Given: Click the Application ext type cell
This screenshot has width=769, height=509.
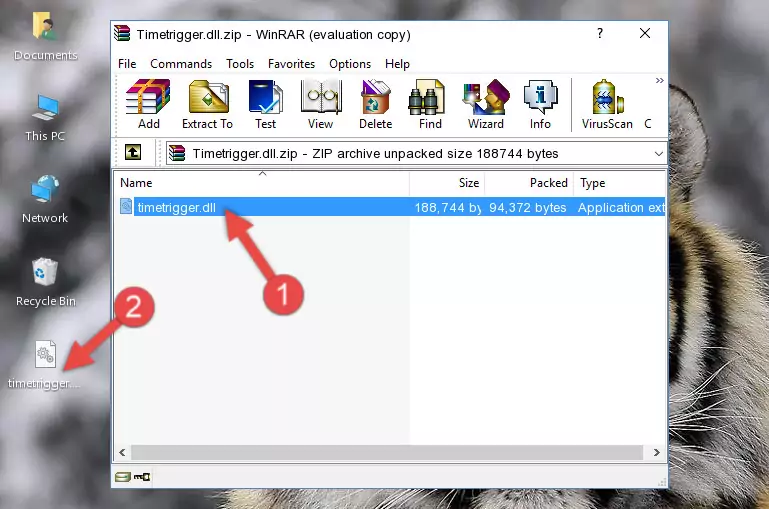Looking at the screenshot, I should [x=621, y=207].
